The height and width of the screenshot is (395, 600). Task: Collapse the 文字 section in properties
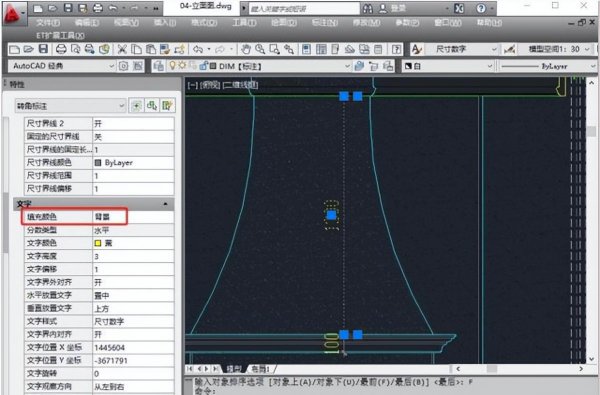coord(165,204)
